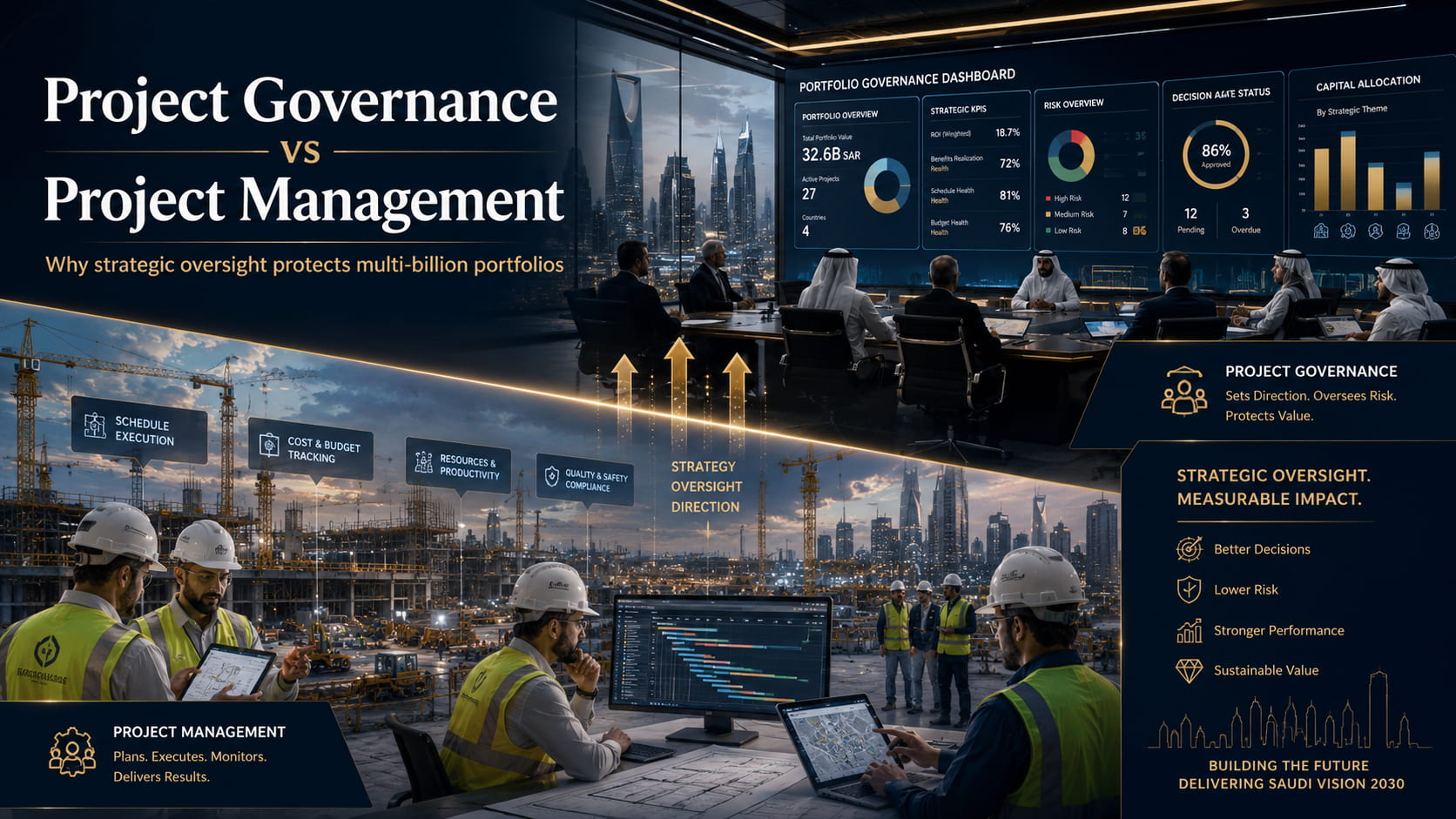Click the Schedule Health value 81%

pyautogui.click(x=1009, y=195)
